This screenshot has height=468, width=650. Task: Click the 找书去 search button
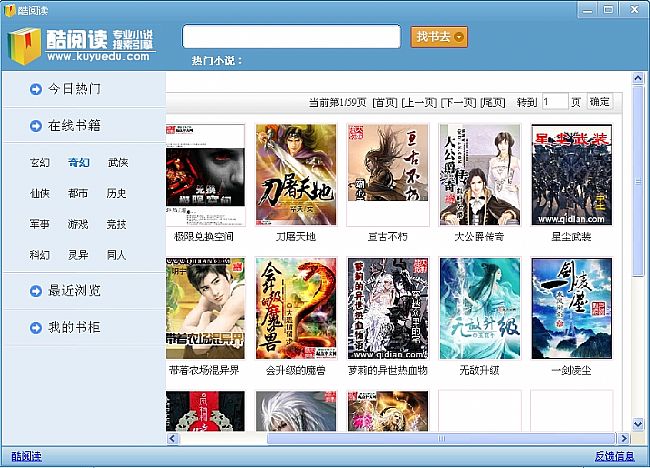[439, 37]
